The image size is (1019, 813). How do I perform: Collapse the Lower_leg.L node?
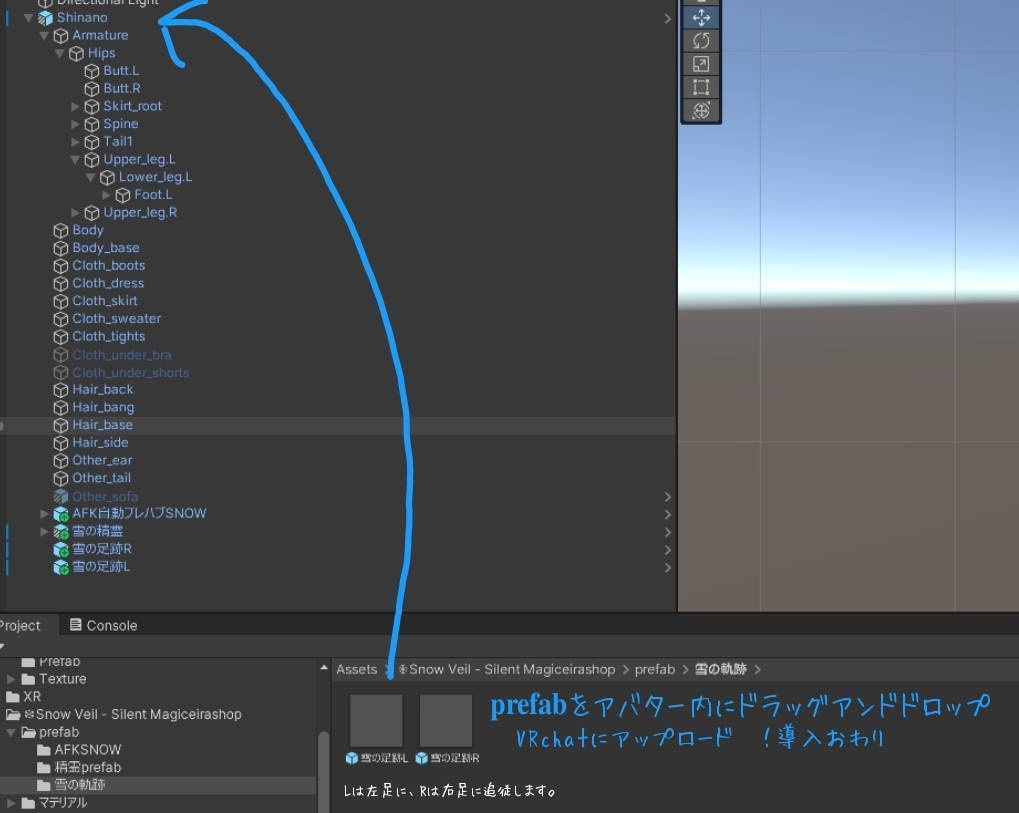[91, 177]
